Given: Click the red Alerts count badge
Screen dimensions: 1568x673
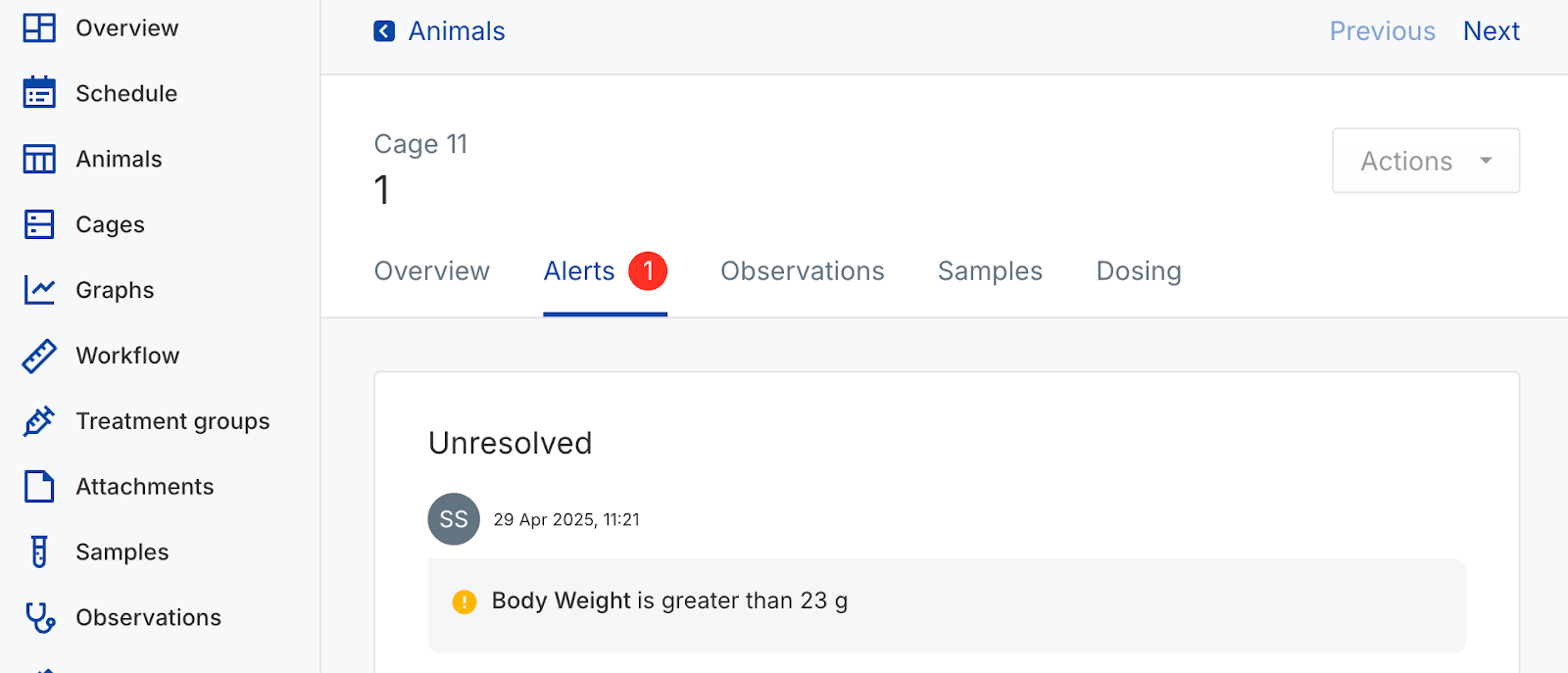Looking at the screenshot, I should pyautogui.click(x=648, y=271).
